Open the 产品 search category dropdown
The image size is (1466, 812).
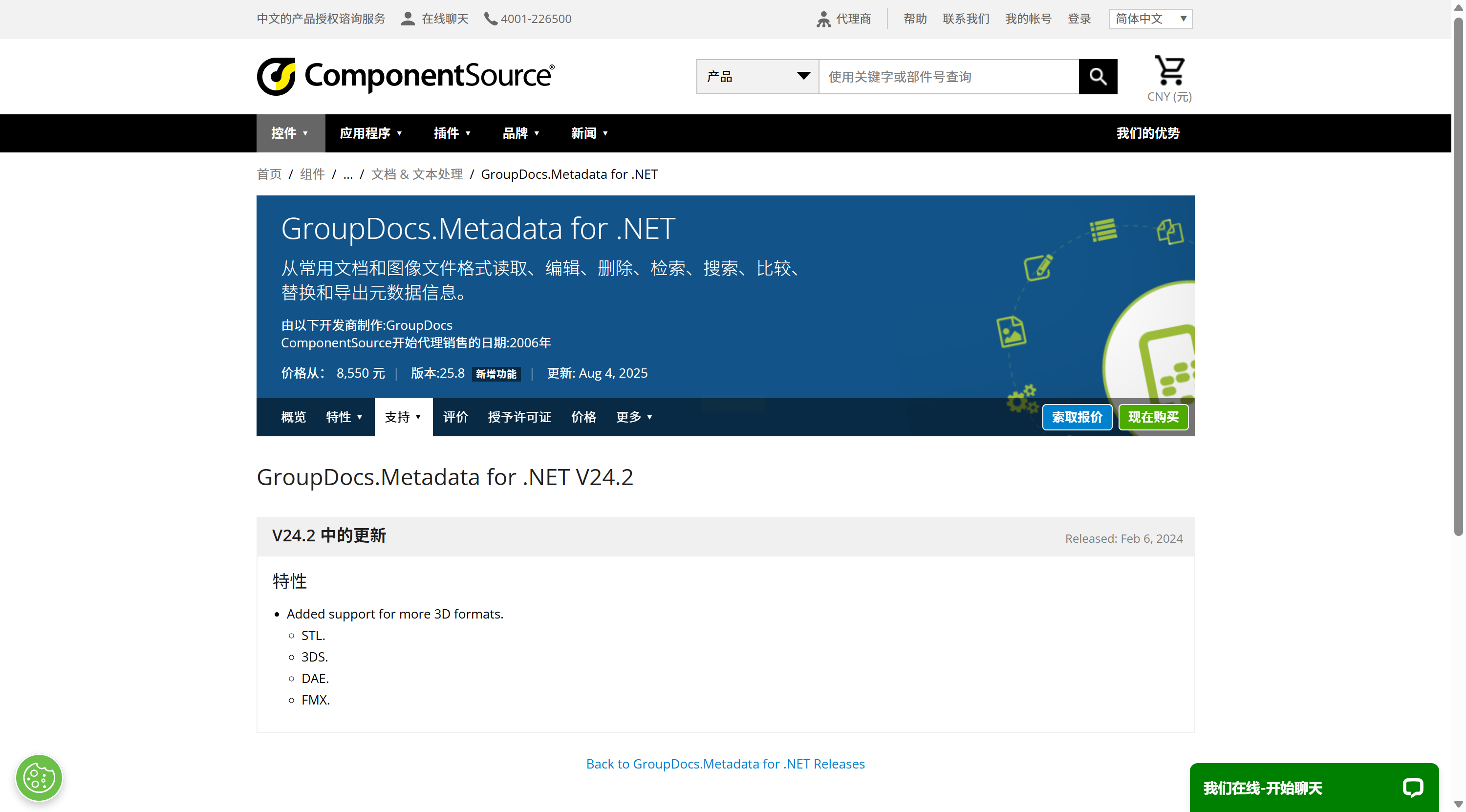pos(757,76)
